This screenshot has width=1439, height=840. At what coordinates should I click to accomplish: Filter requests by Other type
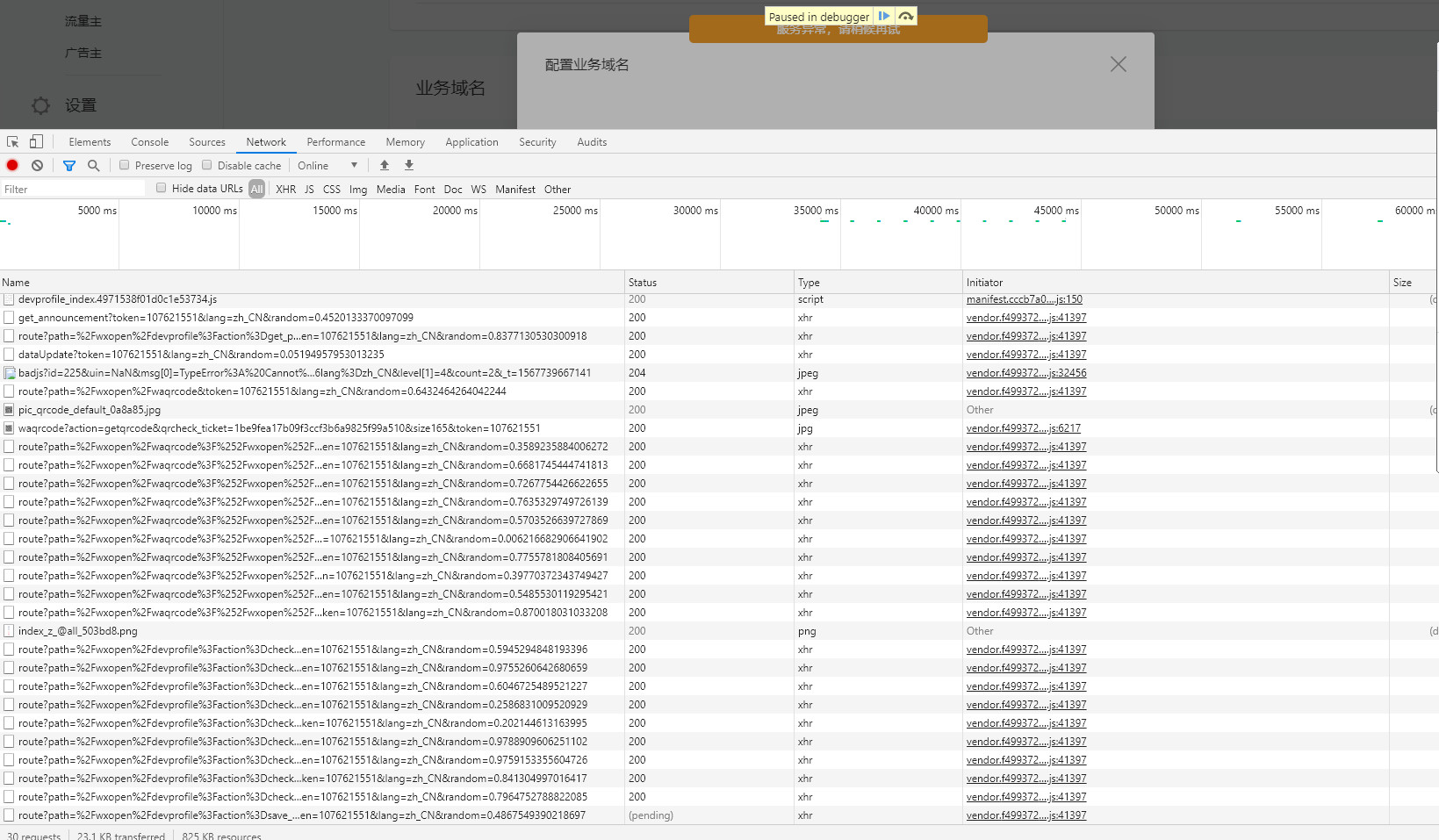click(x=558, y=190)
